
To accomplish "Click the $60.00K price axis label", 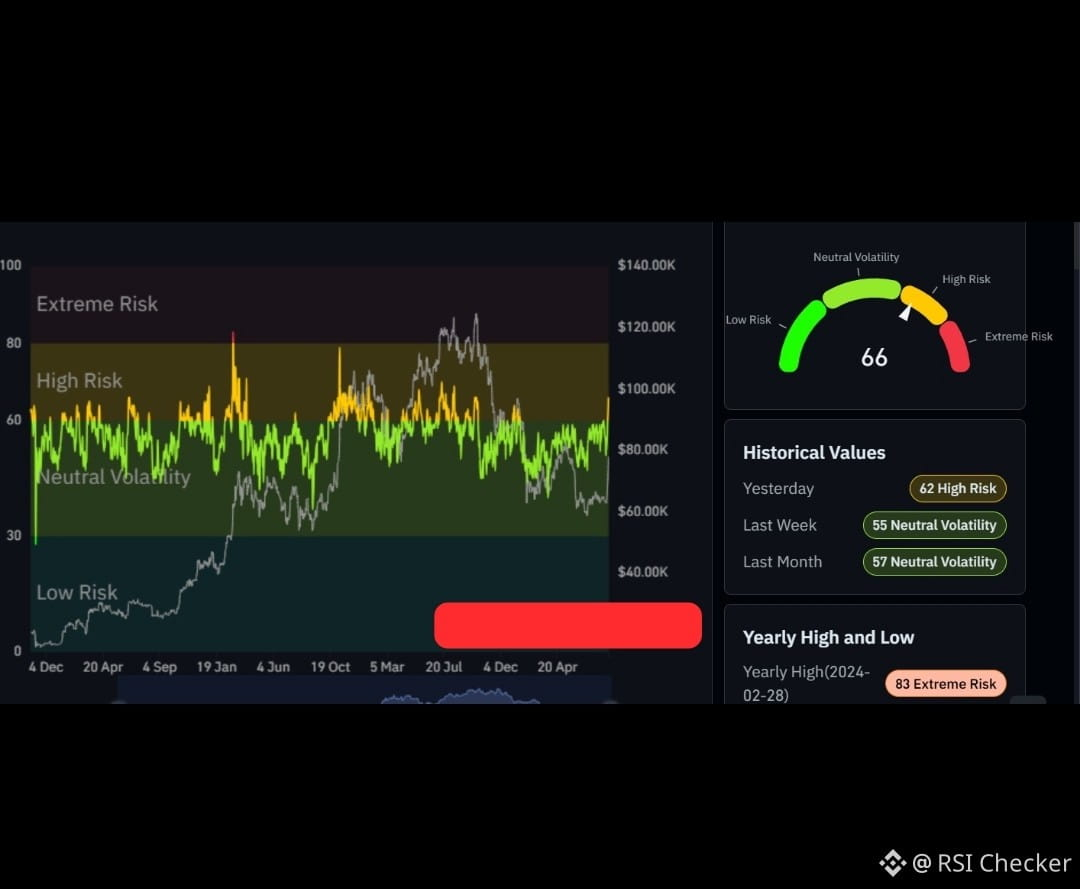I will [x=643, y=511].
